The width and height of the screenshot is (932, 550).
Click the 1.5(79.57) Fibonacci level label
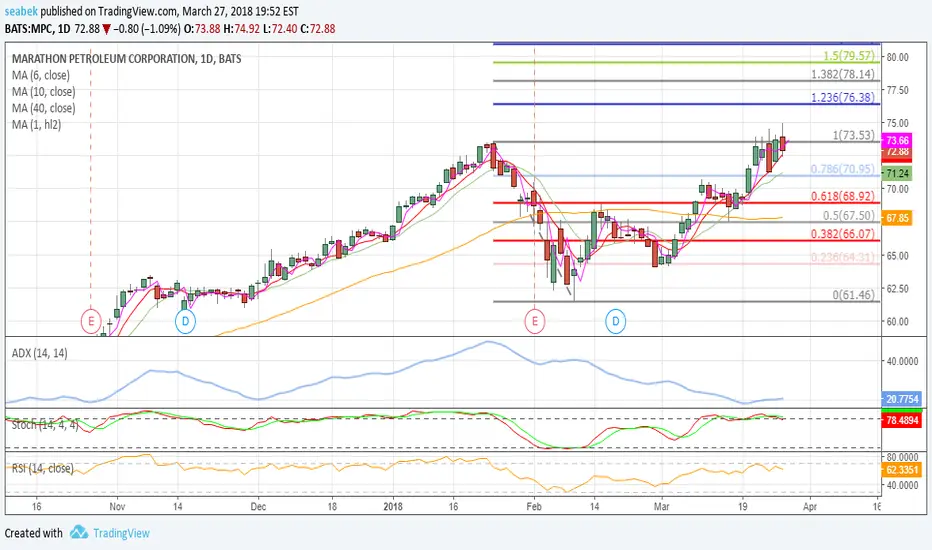(849, 56)
